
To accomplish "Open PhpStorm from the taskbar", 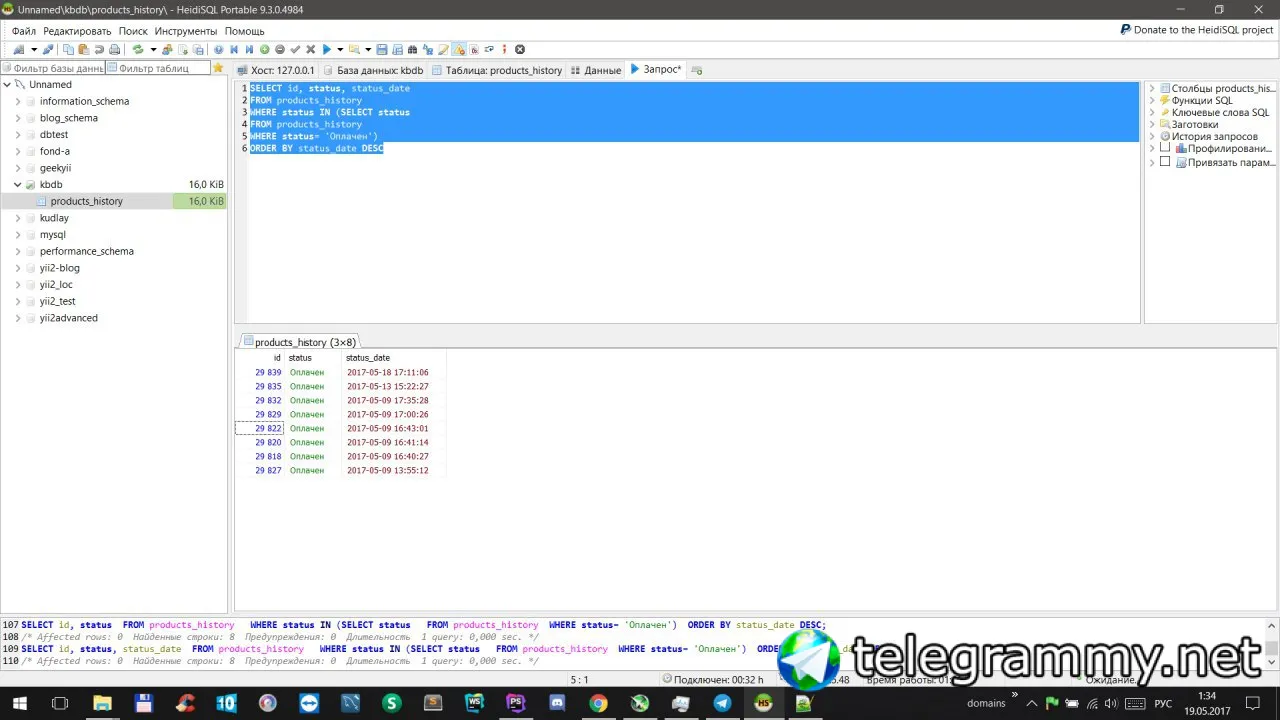I will 516,703.
